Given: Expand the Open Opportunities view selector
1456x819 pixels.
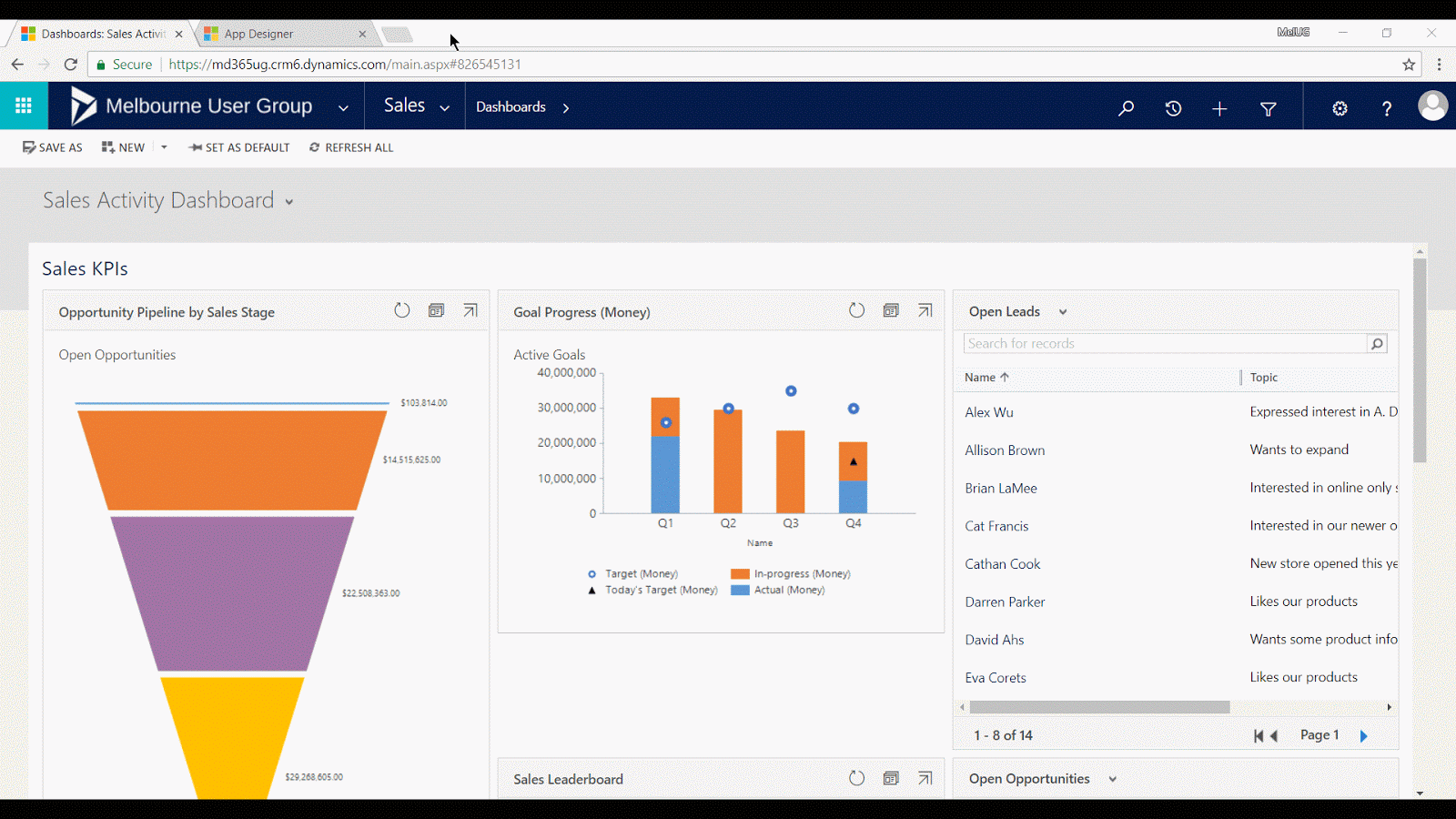Looking at the screenshot, I should click(1112, 779).
